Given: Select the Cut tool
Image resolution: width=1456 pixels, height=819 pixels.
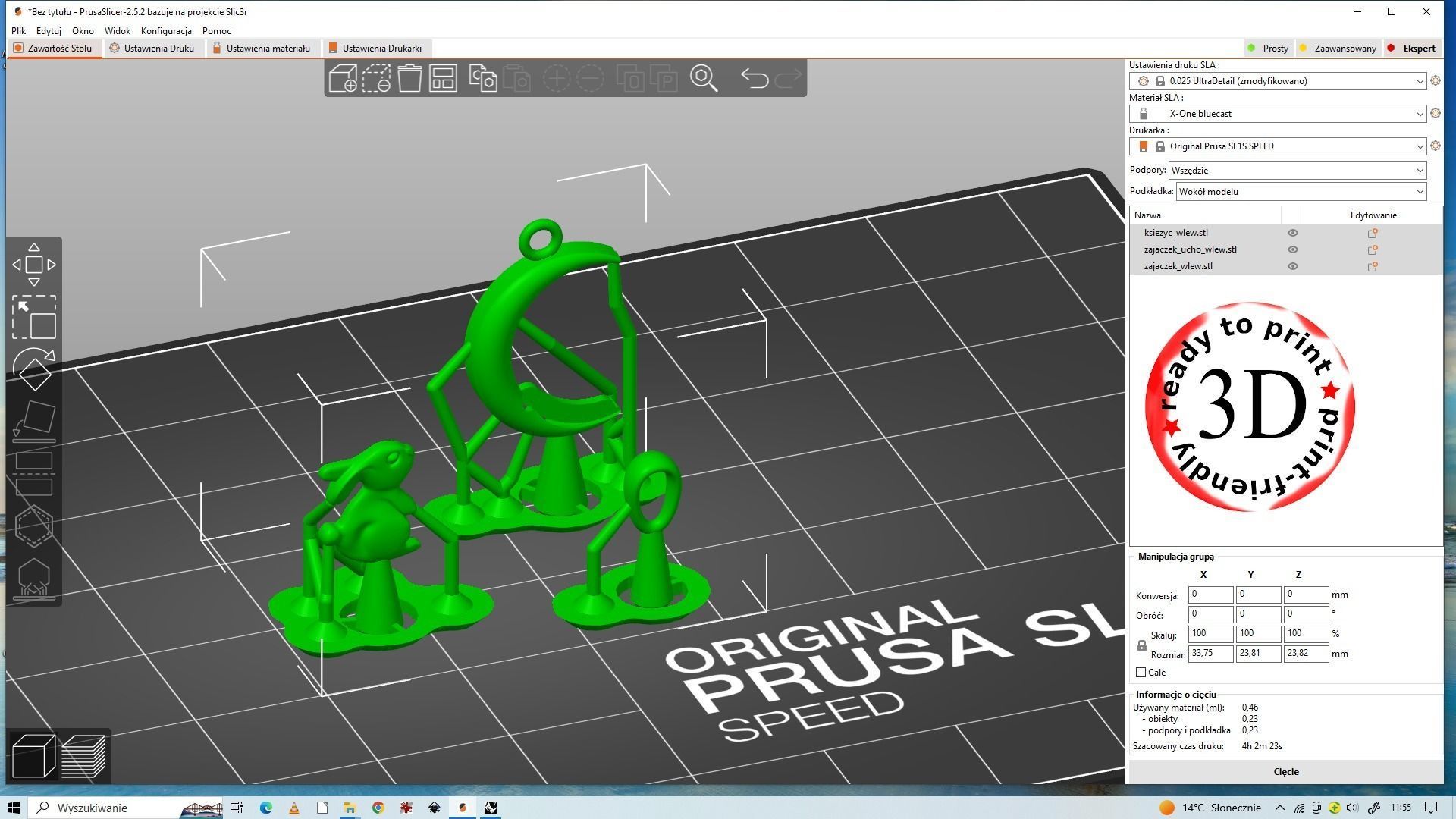Looking at the screenshot, I should coord(34,474).
